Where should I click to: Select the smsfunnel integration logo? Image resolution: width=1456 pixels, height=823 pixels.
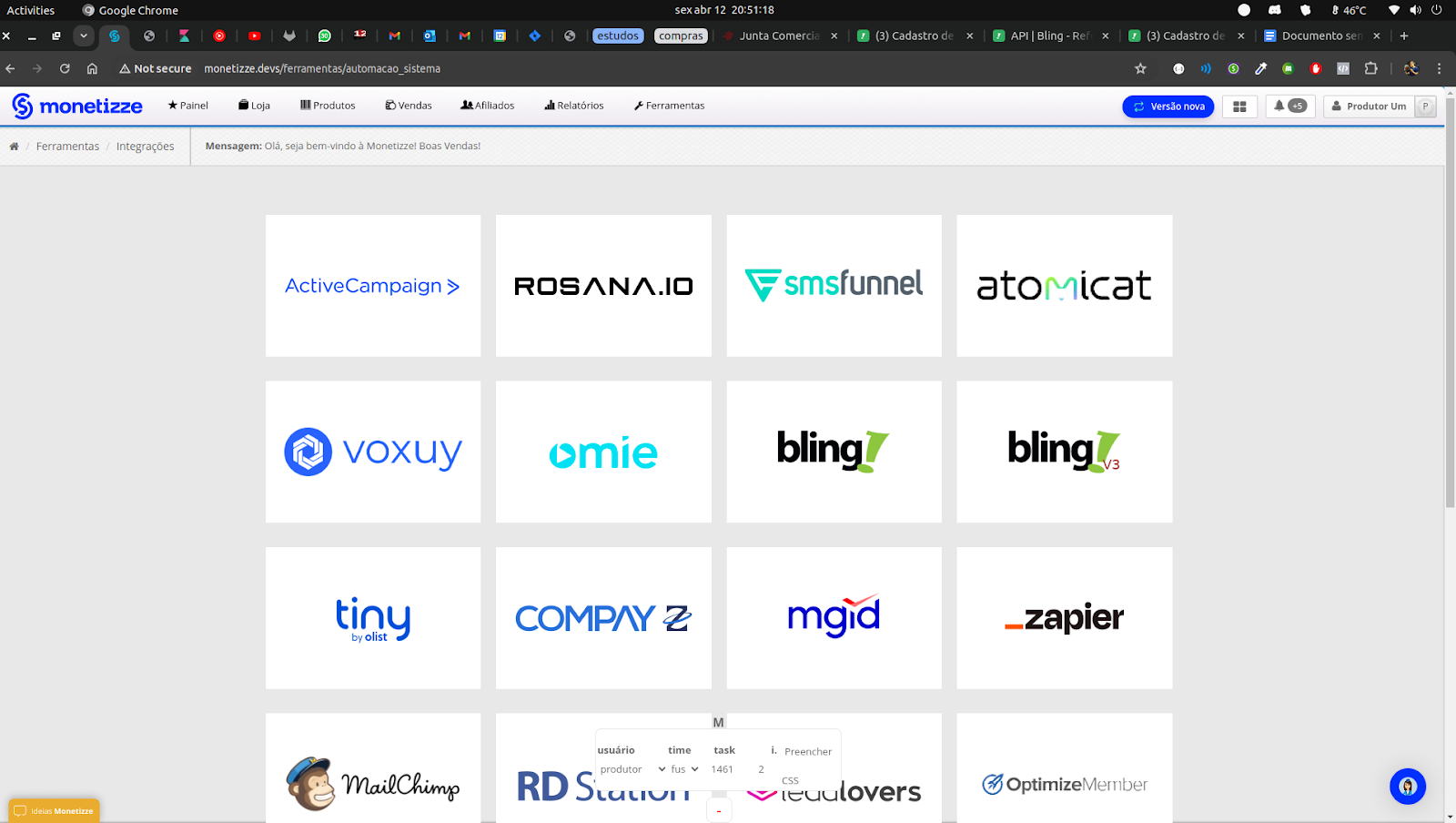[834, 285]
